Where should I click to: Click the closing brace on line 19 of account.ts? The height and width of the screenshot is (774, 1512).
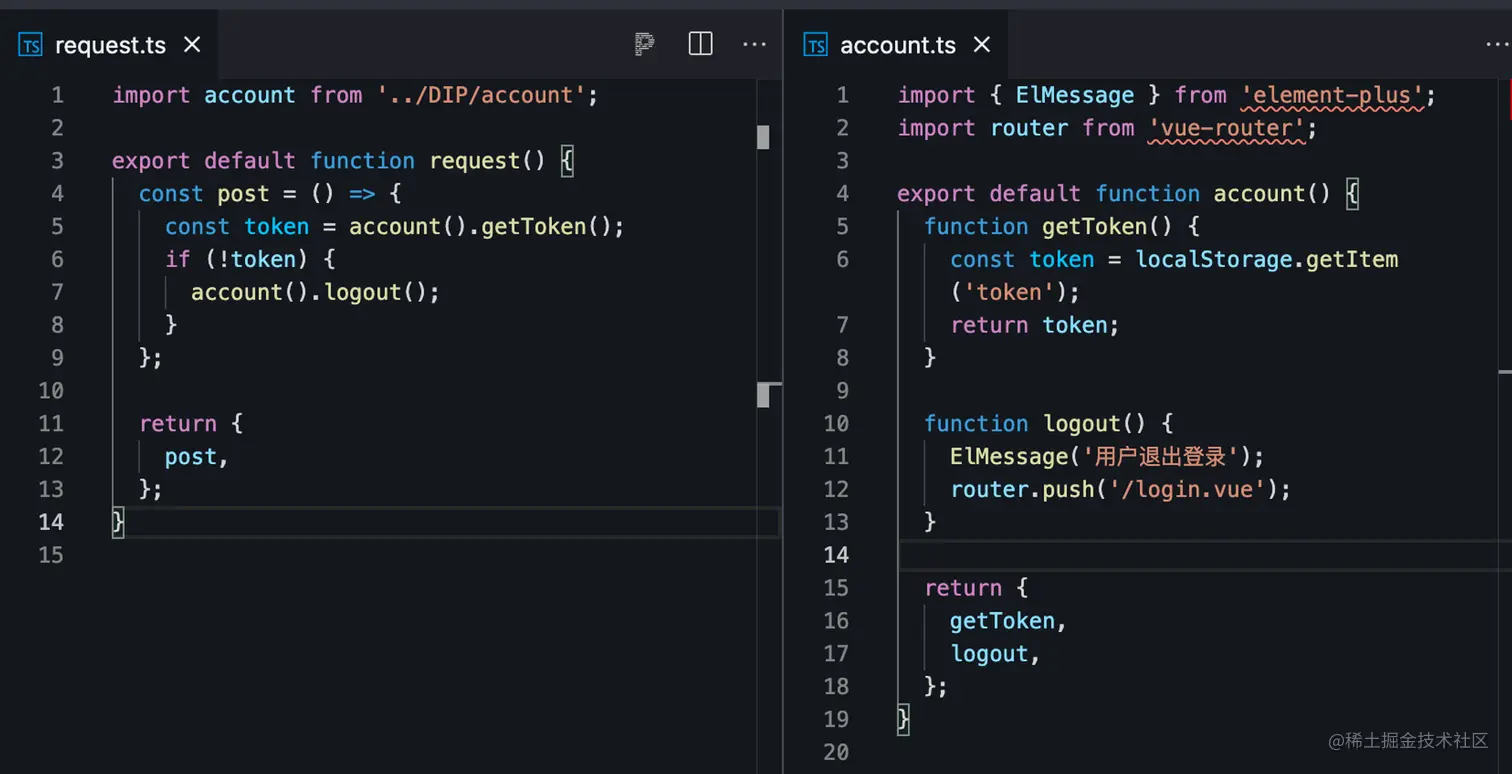tap(904, 720)
